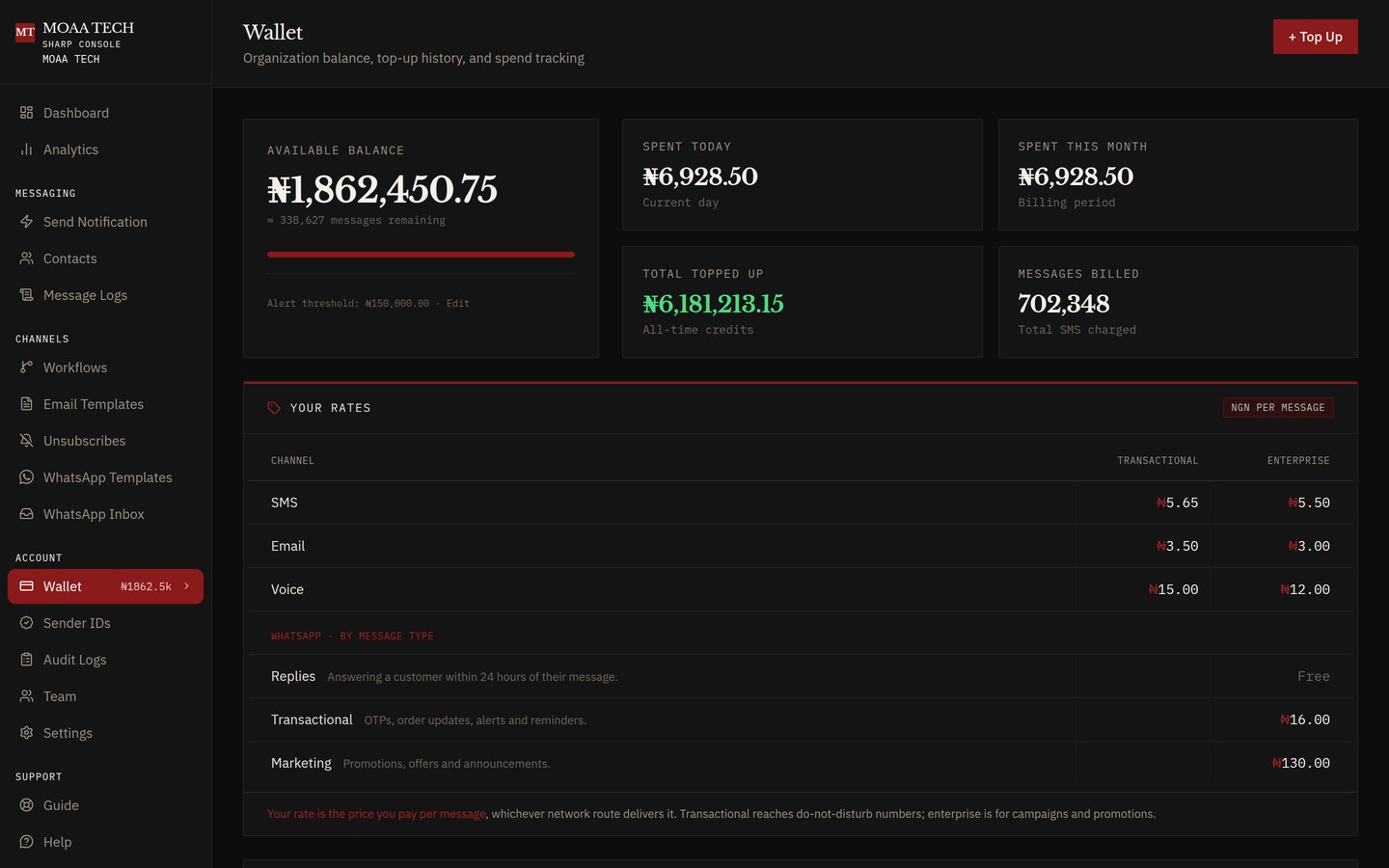Viewport: 1389px width, 868px height.
Task: Open Settings in the sidebar
Action: pyautogui.click(x=105, y=733)
